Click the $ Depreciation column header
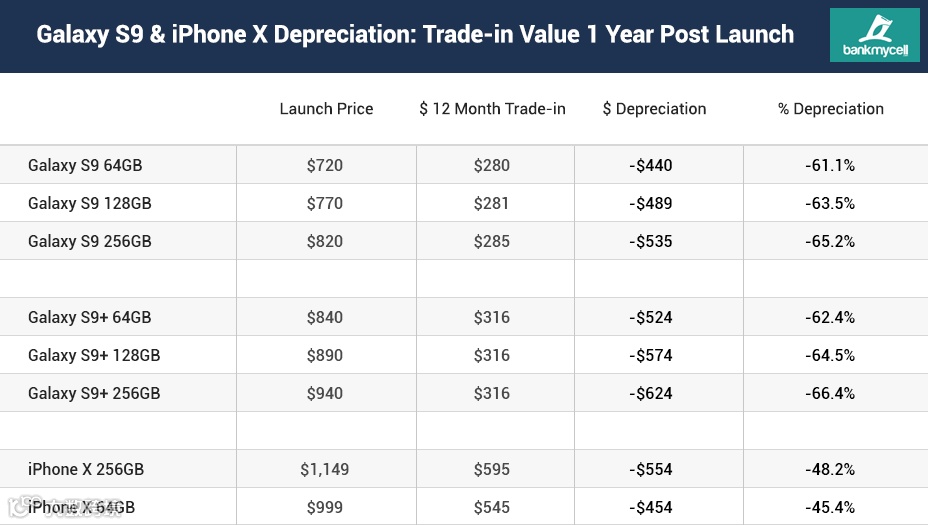The image size is (928, 525). click(654, 109)
